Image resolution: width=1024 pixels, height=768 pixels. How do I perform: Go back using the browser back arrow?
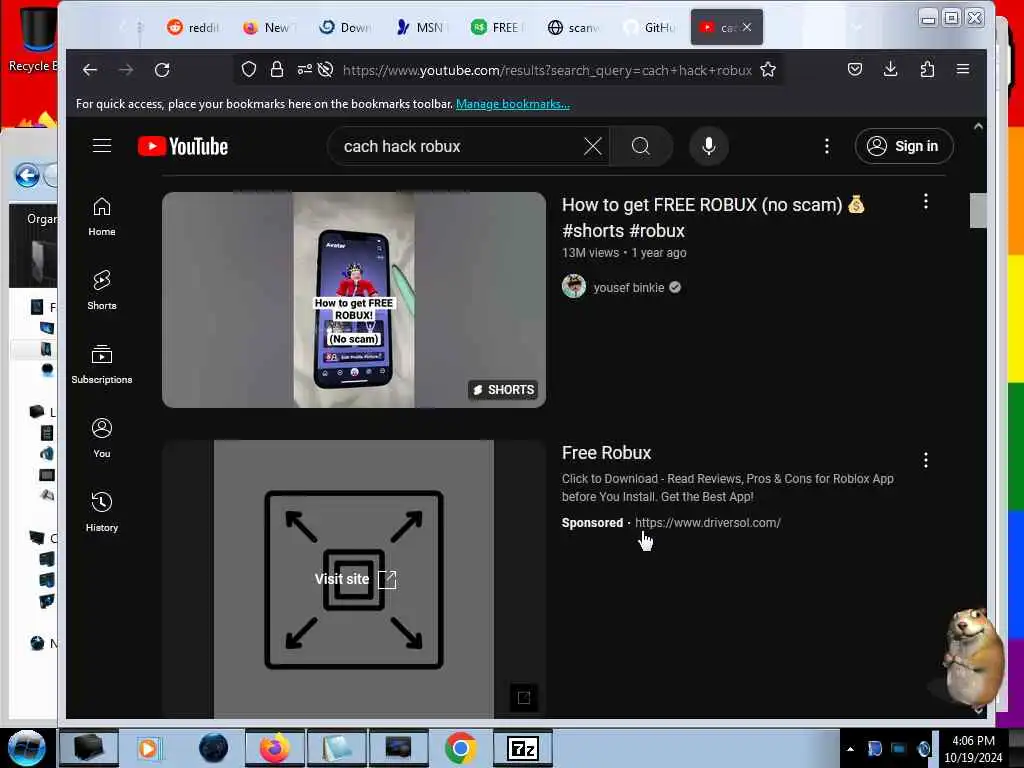(89, 70)
